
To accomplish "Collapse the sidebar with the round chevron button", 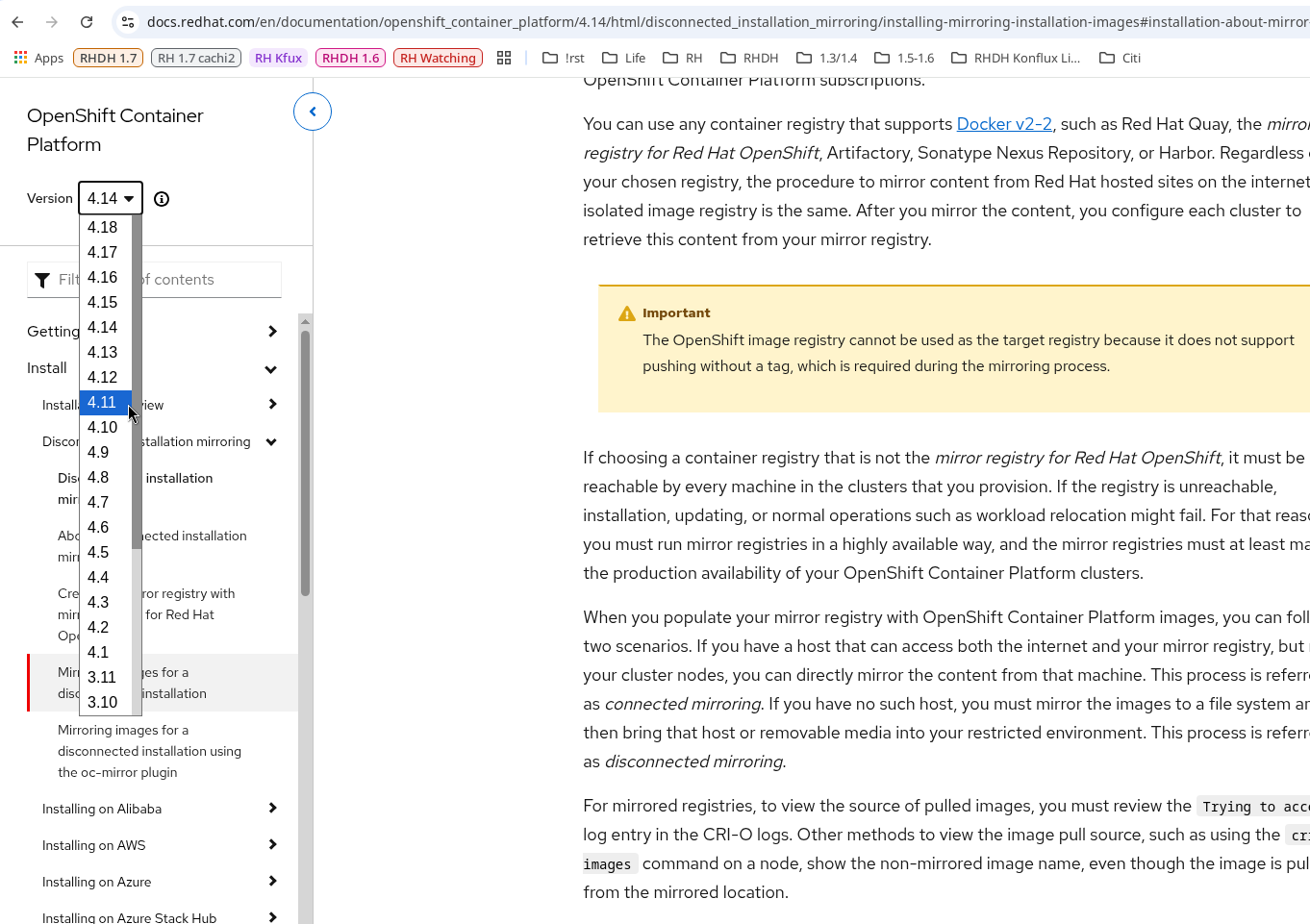I will tap(313, 112).
